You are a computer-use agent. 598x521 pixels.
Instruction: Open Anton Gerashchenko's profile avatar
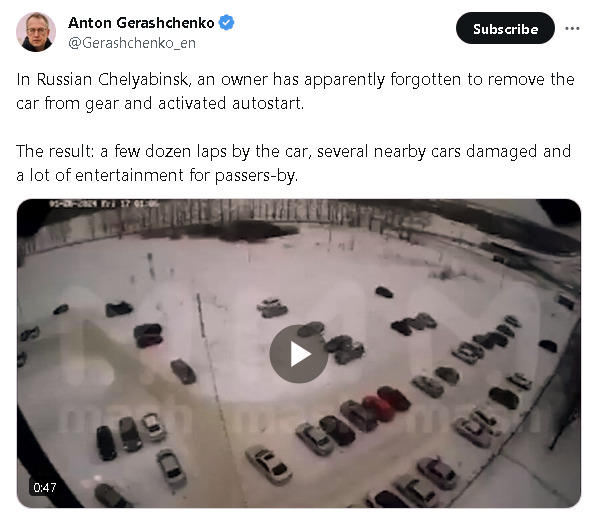click(36, 32)
